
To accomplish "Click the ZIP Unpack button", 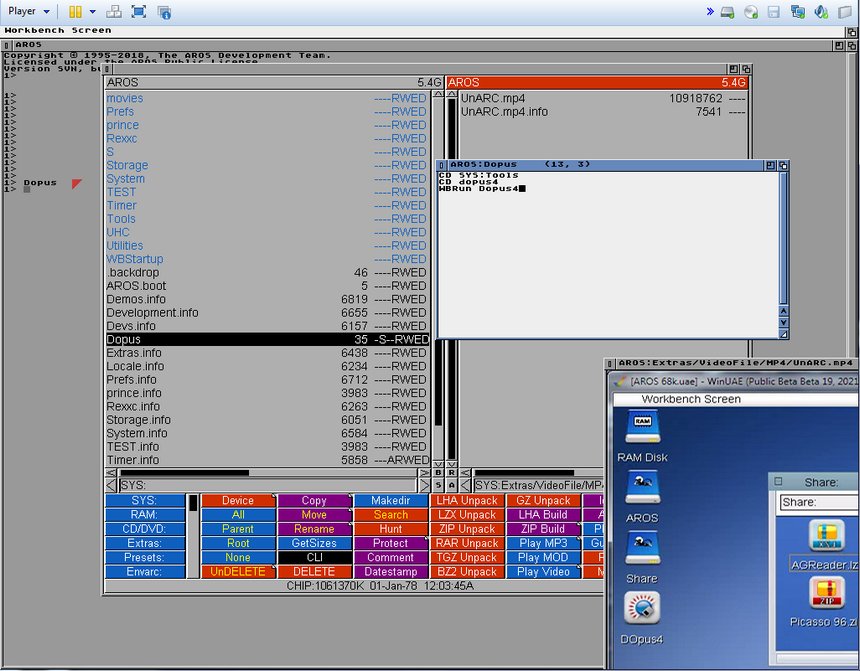I will (466, 529).
